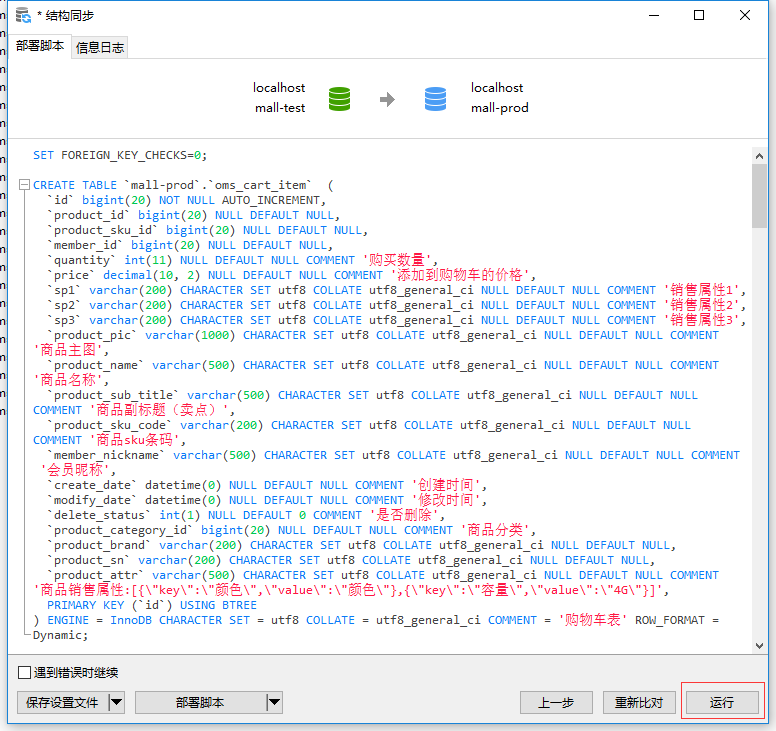This screenshot has height=731, width=776.
Task: Maximize the 结构同步 window
Action: pyautogui.click(x=699, y=16)
